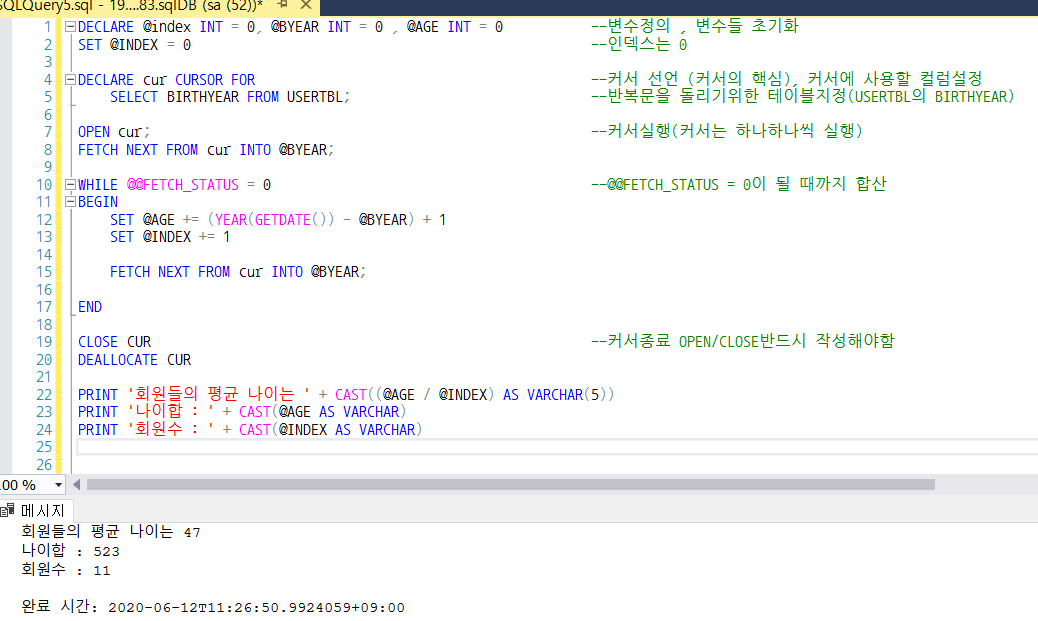Collapse the DECLARE cur CURSOR block on line 4

(70, 79)
